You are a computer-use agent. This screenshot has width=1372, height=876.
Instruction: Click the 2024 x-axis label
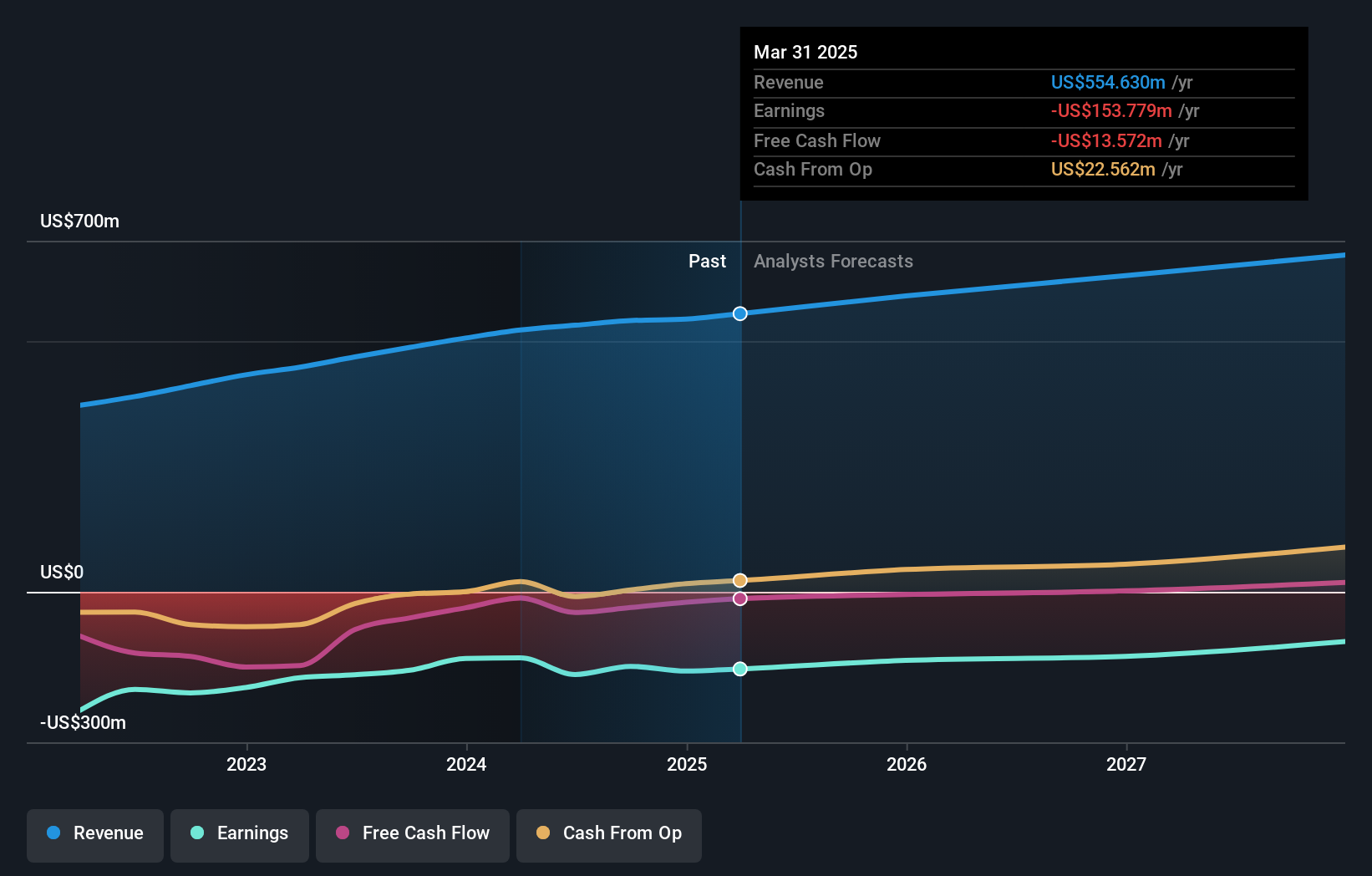[x=466, y=765]
